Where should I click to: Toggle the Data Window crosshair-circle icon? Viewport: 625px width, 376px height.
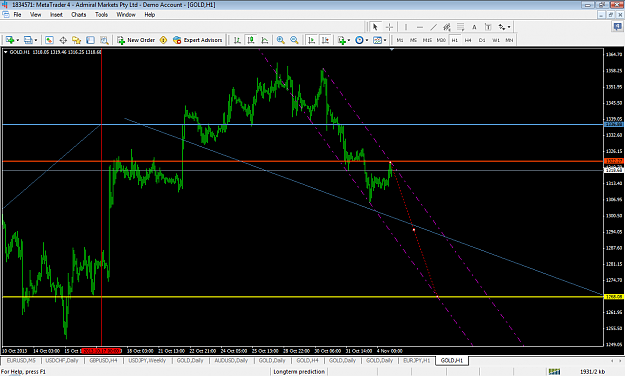63,40
